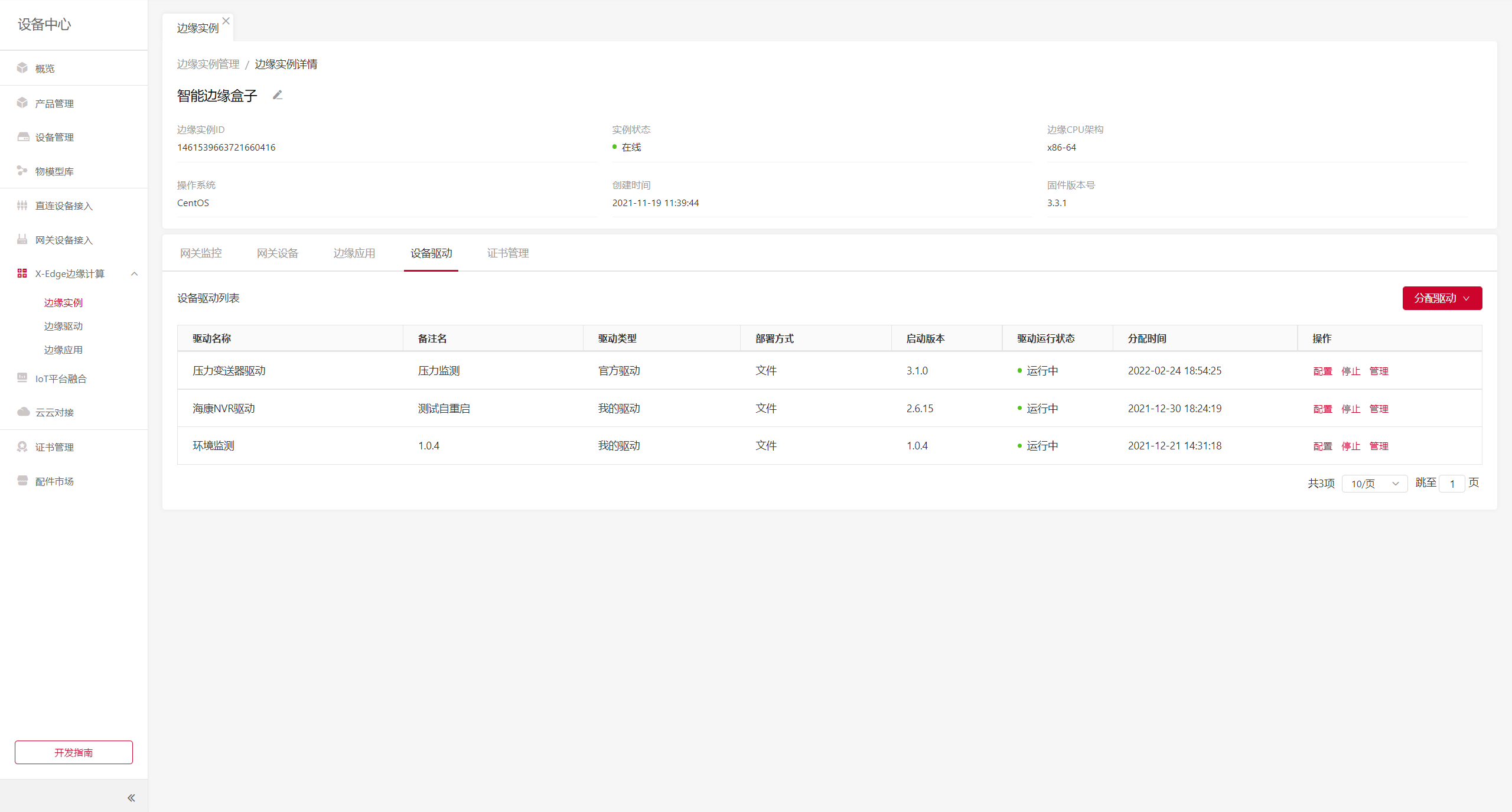Click the 云云对接 cloud icon

(x=23, y=412)
